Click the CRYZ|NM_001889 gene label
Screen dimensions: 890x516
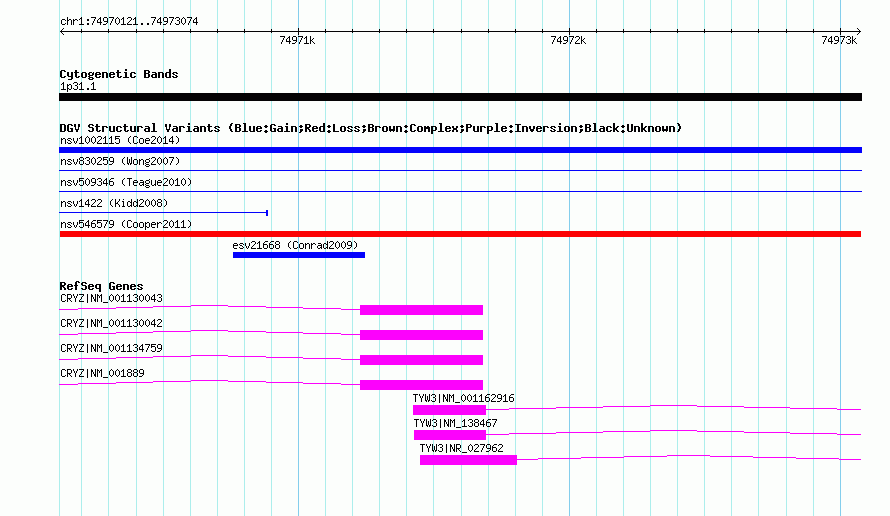[102, 373]
